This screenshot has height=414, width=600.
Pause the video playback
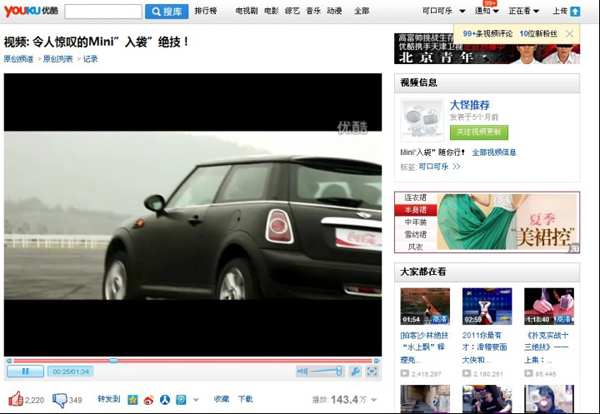25,371
